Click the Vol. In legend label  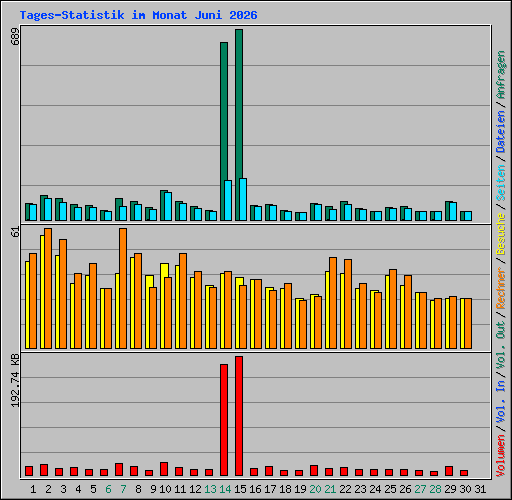501,401
